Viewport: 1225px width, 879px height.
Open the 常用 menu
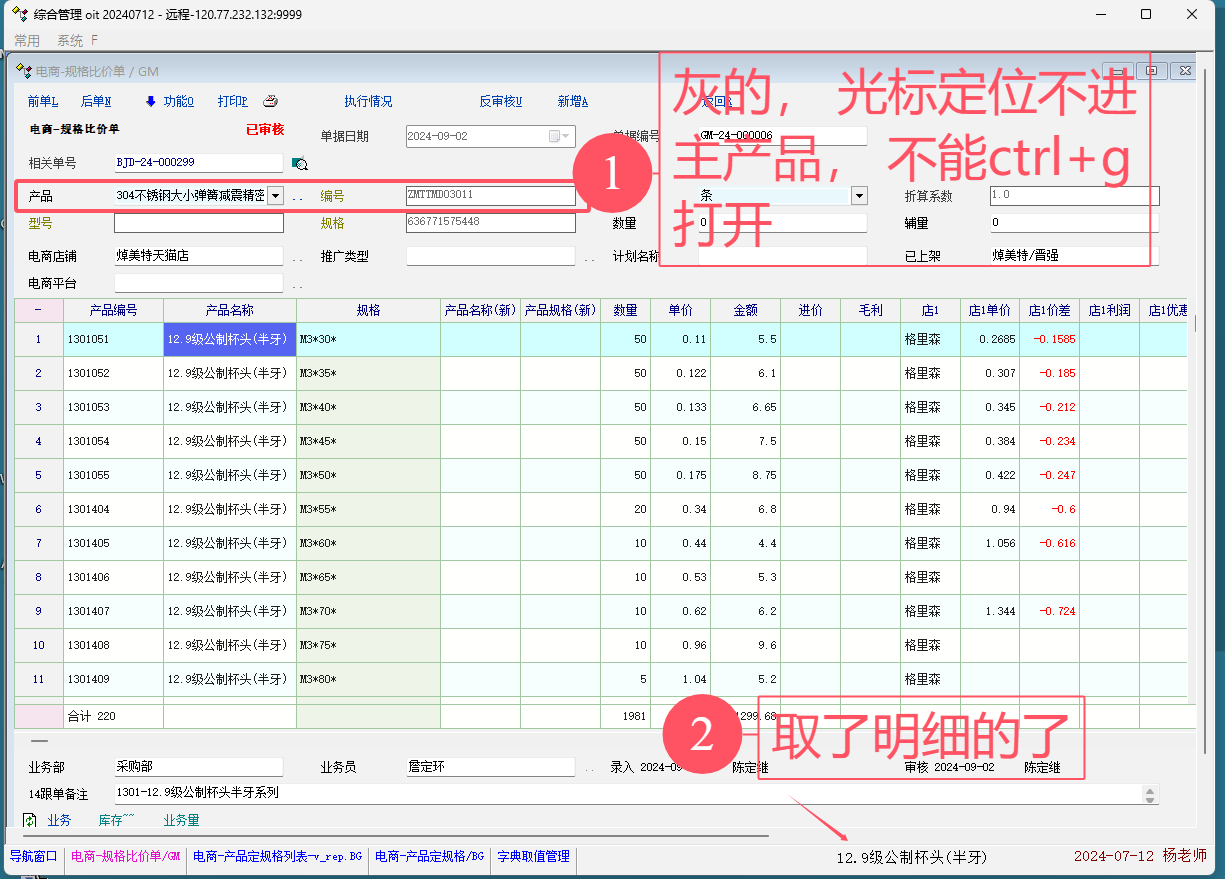coord(27,41)
